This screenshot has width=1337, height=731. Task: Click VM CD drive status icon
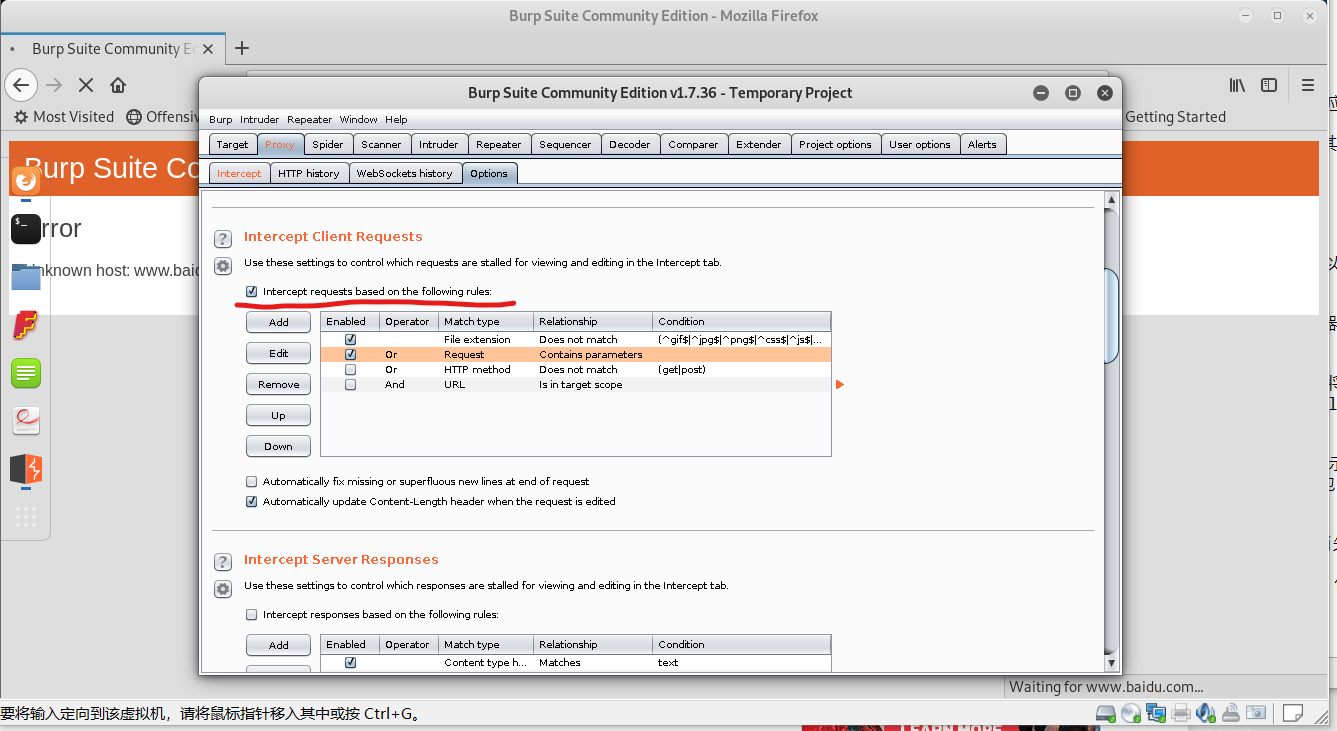click(x=1131, y=713)
